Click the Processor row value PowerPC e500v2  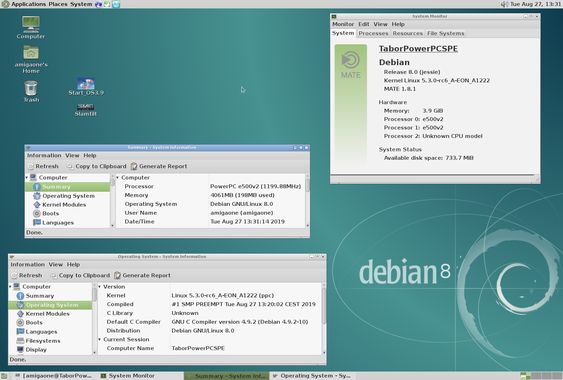pyautogui.click(x=255, y=186)
